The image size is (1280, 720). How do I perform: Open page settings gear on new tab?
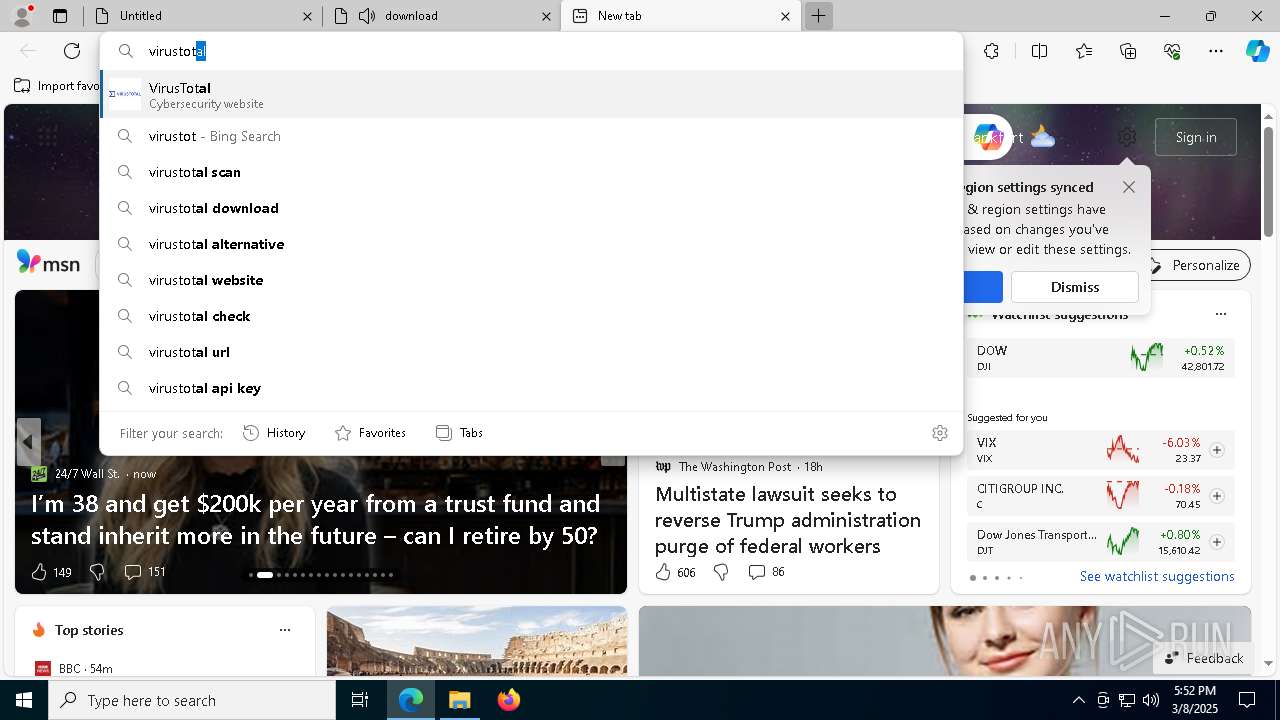(x=1127, y=137)
